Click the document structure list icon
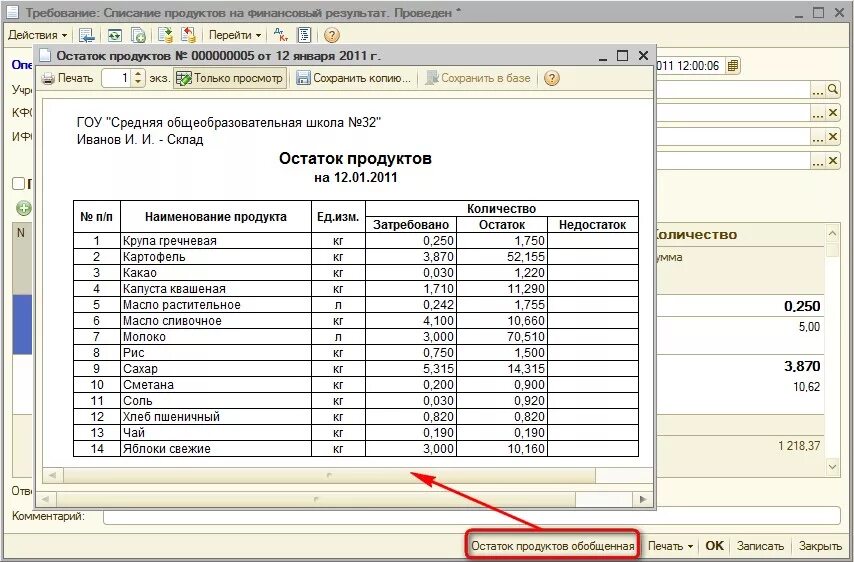This screenshot has height=562, width=854. click(x=304, y=35)
